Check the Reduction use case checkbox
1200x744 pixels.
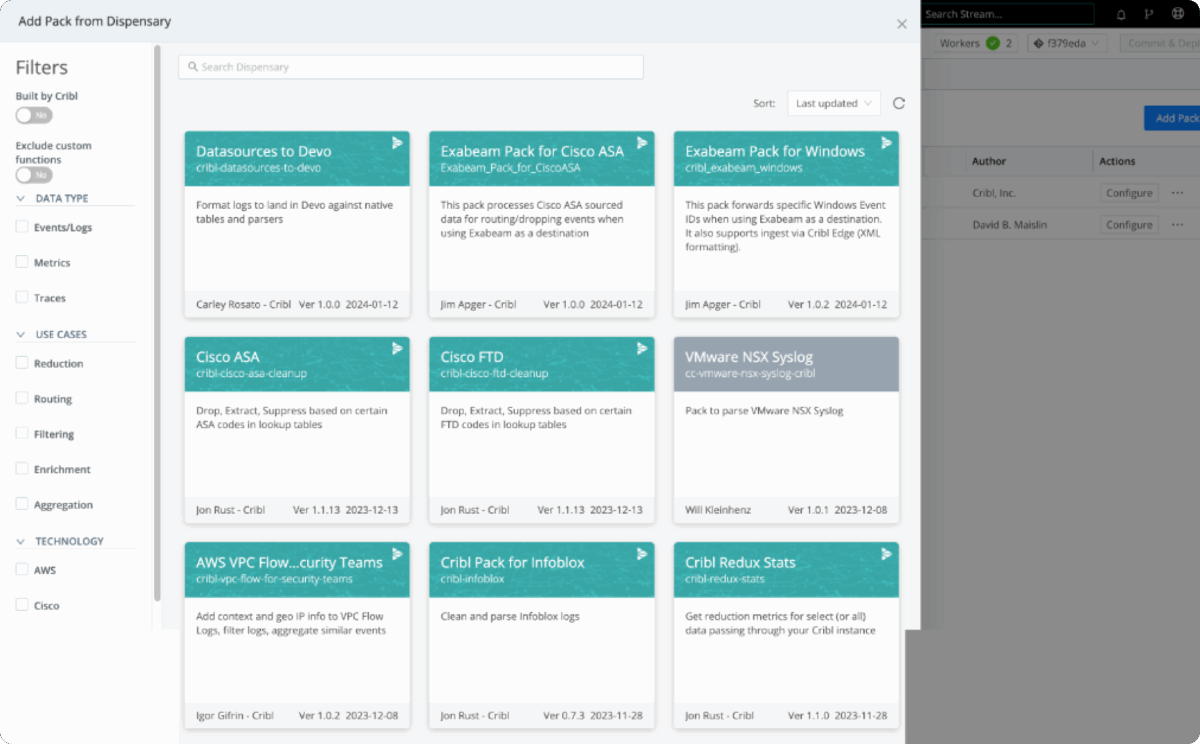(x=22, y=363)
